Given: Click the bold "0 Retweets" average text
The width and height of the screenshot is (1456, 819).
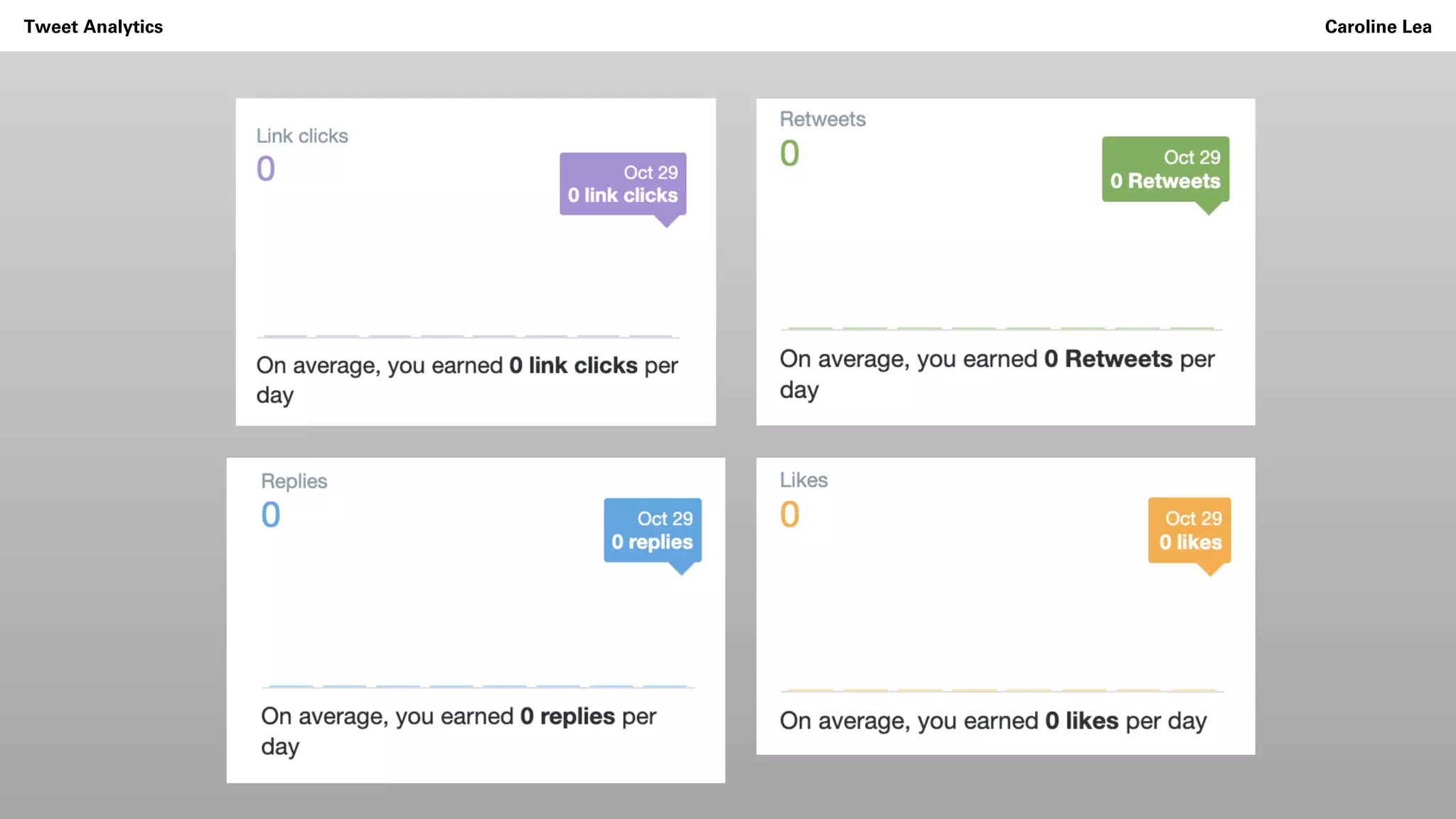Looking at the screenshot, I should 1108,359.
